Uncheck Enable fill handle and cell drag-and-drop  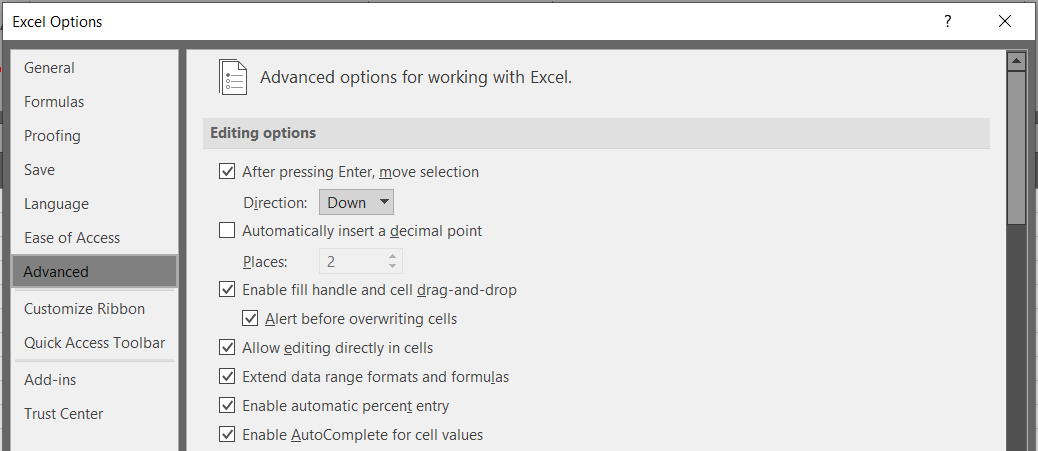tap(227, 289)
